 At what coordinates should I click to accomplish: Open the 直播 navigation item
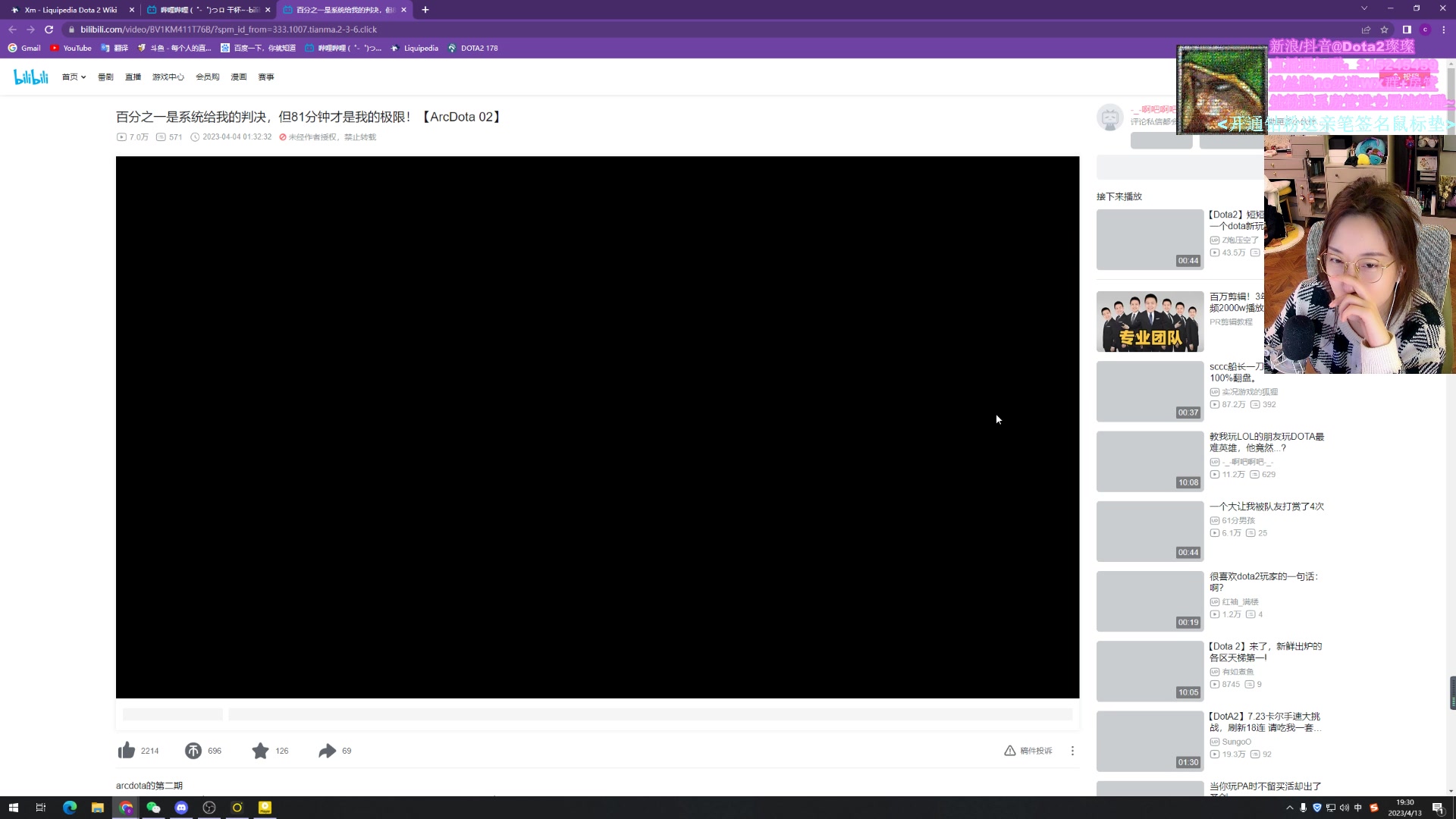(133, 77)
